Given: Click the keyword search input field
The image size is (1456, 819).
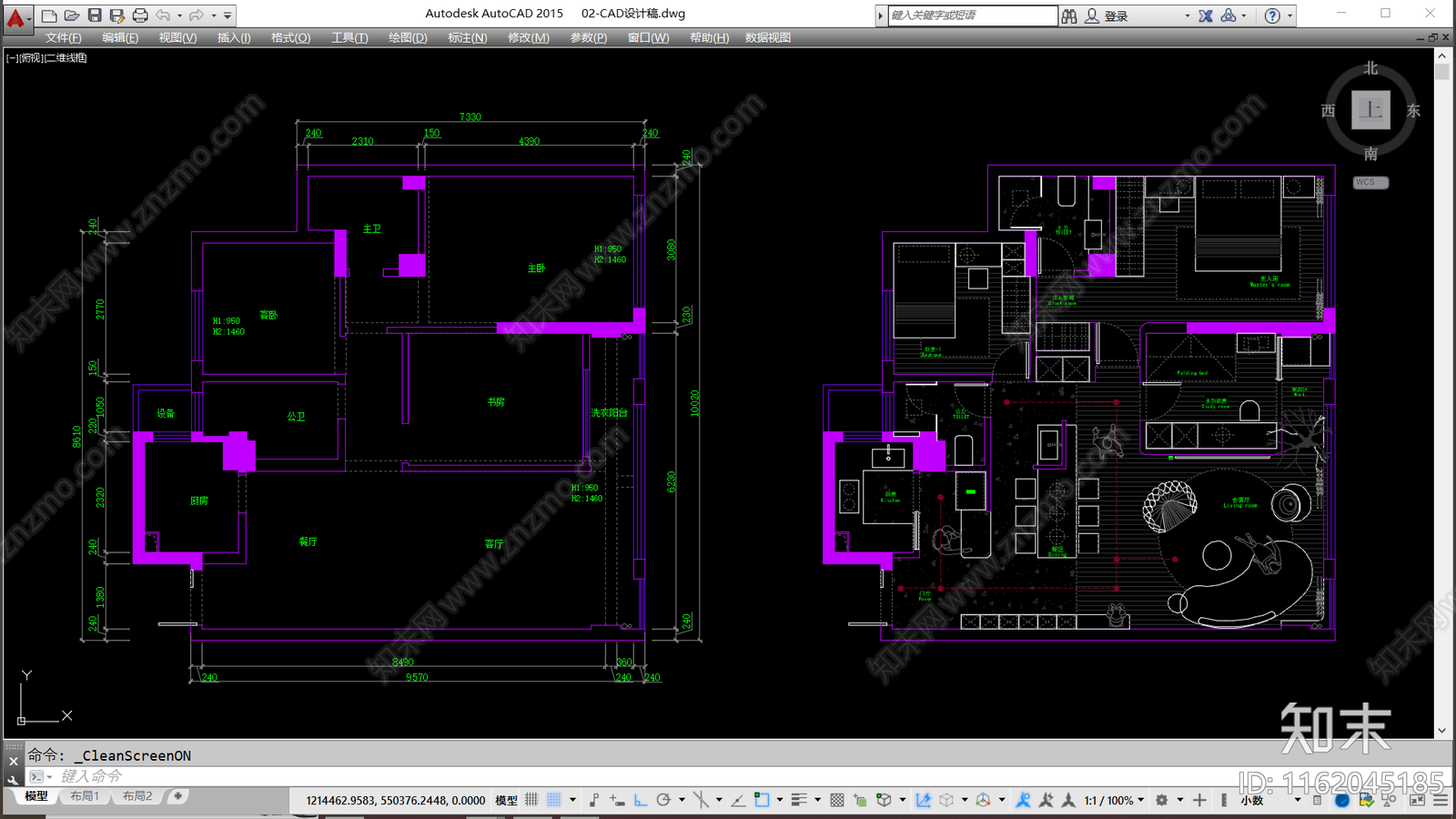Looking at the screenshot, I should (x=972, y=15).
